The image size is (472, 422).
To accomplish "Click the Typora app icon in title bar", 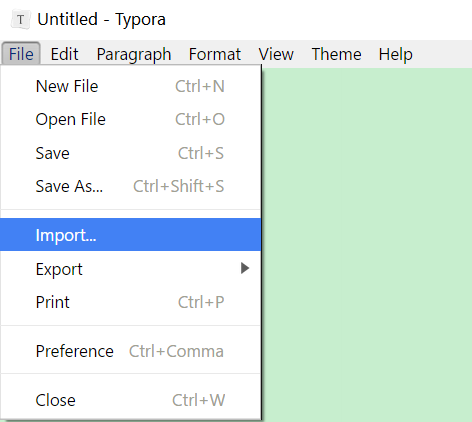I will click(x=20, y=20).
